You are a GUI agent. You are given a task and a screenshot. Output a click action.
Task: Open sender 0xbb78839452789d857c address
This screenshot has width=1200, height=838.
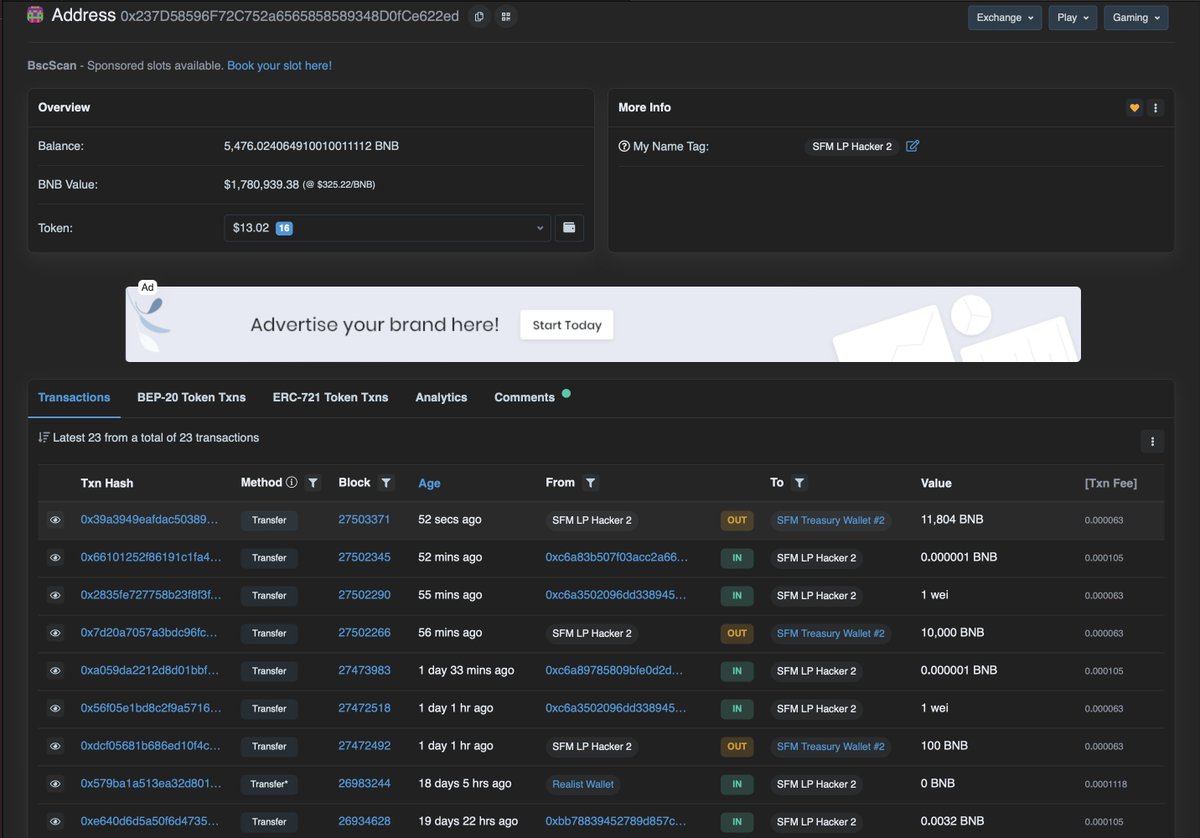[616, 821]
